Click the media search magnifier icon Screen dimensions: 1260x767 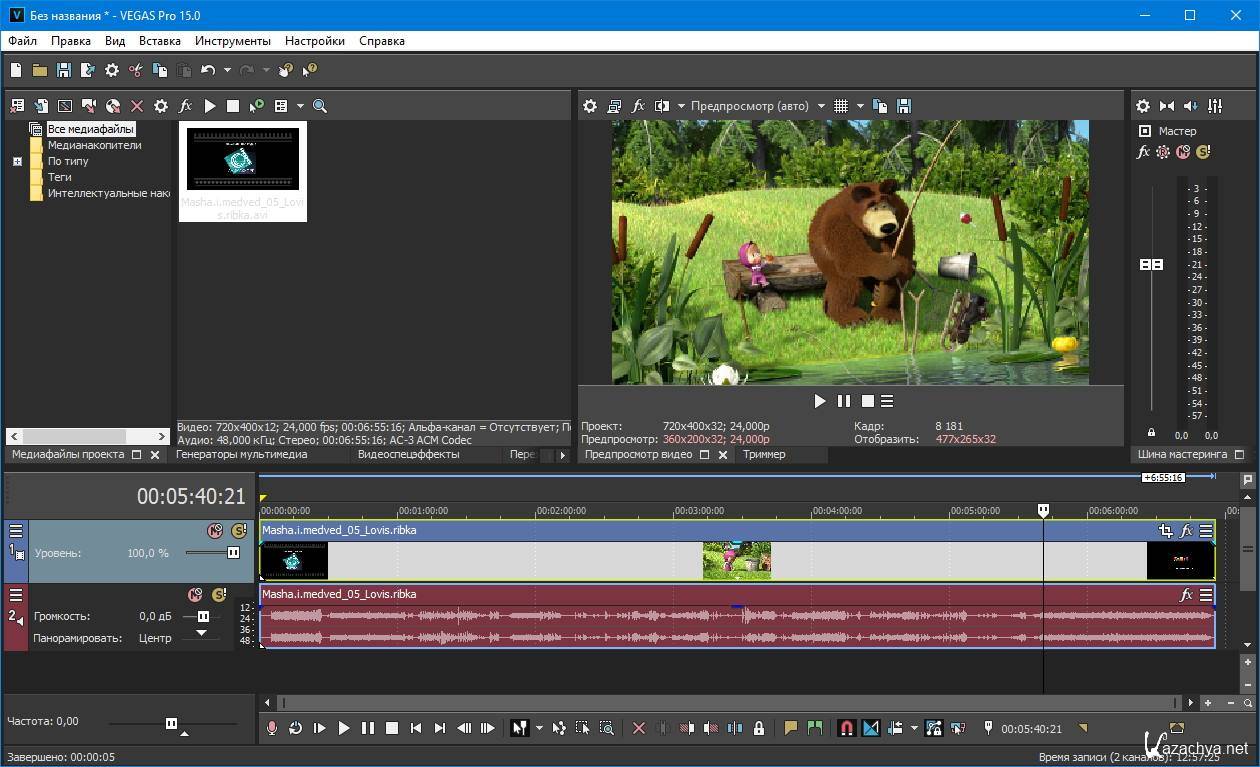point(320,106)
